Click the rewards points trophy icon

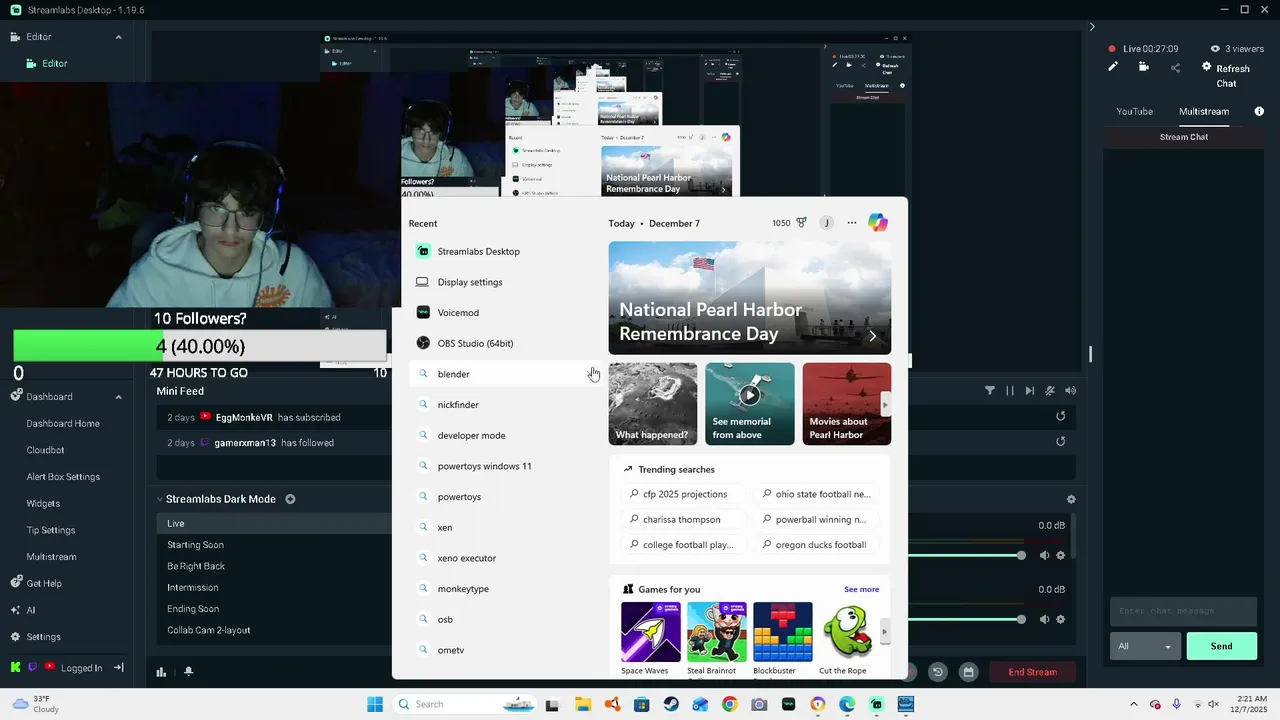pos(801,223)
